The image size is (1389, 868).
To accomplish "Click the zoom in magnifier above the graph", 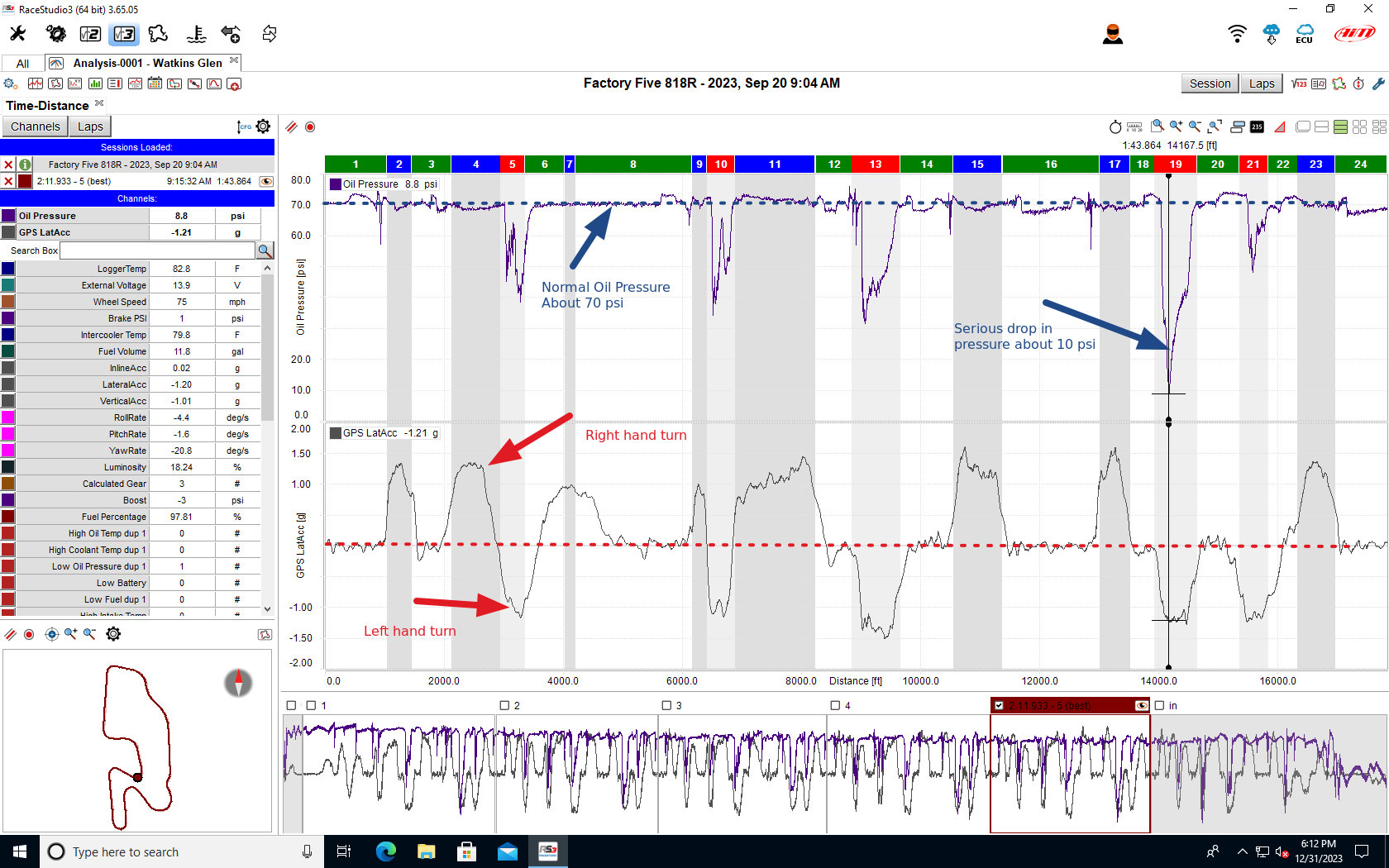I will [1176, 126].
